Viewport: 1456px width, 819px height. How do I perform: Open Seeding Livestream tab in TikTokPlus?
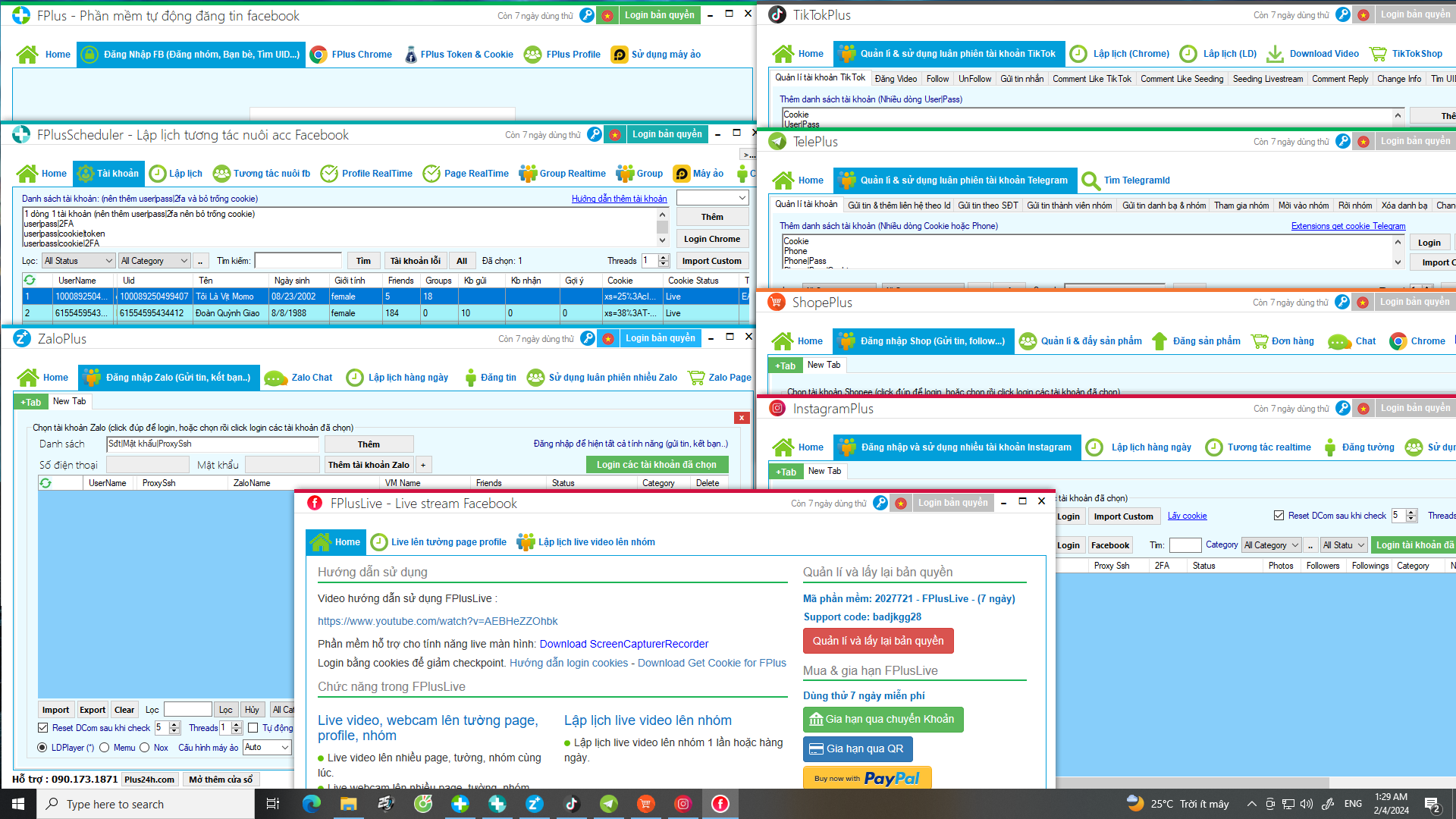point(1268,79)
